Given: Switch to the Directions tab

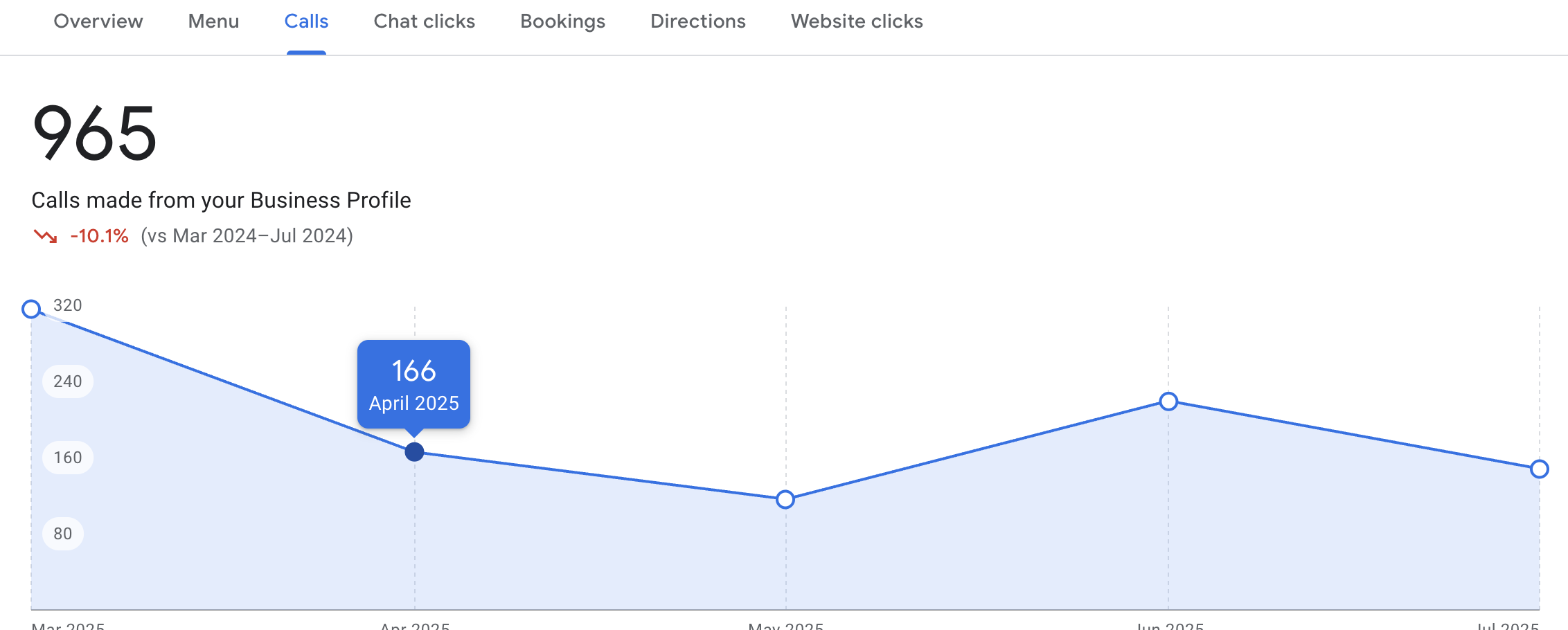Looking at the screenshot, I should pyautogui.click(x=697, y=22).
